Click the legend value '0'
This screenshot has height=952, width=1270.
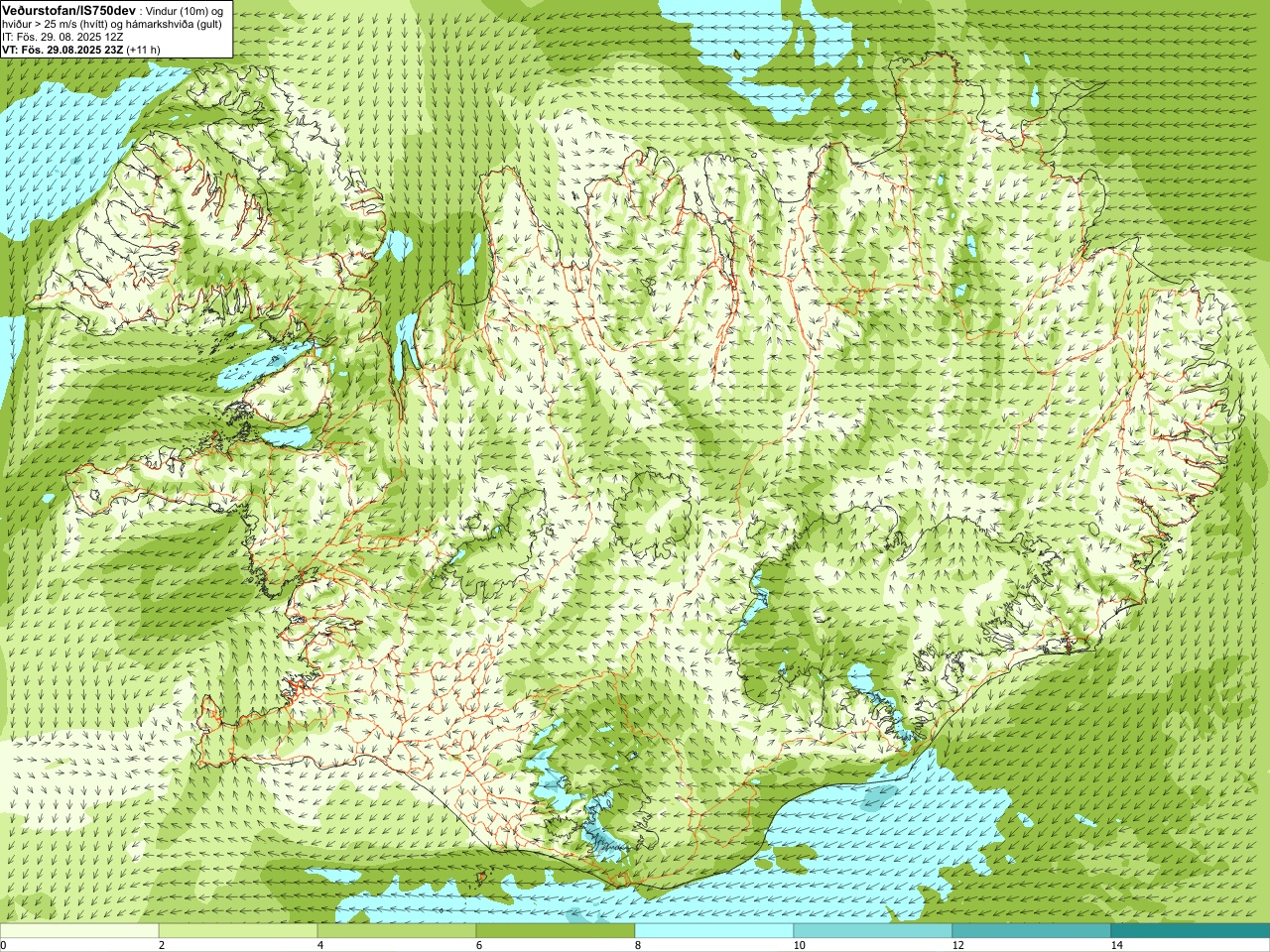pos(4,945)
